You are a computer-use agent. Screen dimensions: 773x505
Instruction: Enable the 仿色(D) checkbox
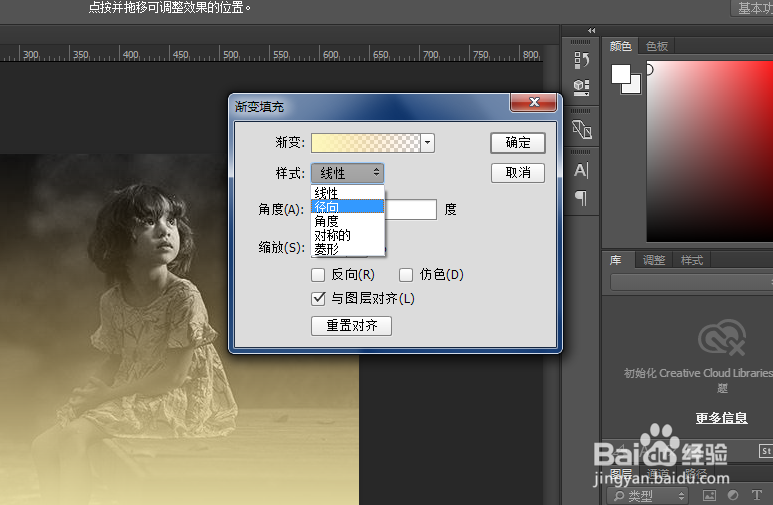(x=406, y=275)
